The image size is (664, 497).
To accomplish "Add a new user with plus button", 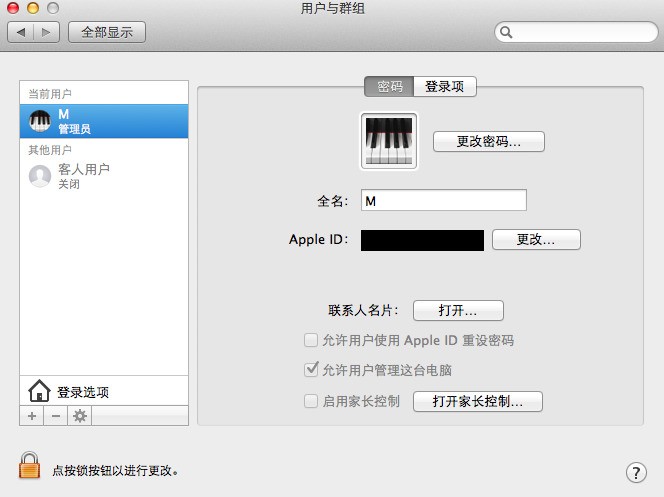I will pos(32,416).
